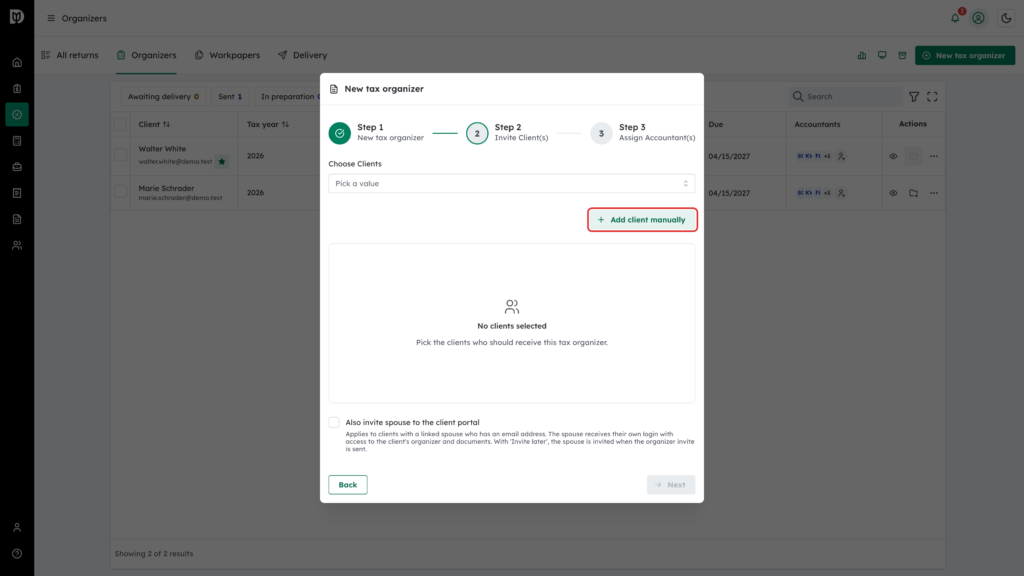Image resolution: width=1024 pixels, height=576 pixels.
Task: View the Walter White organizer eye icon
Action: (x=893, y=156)
